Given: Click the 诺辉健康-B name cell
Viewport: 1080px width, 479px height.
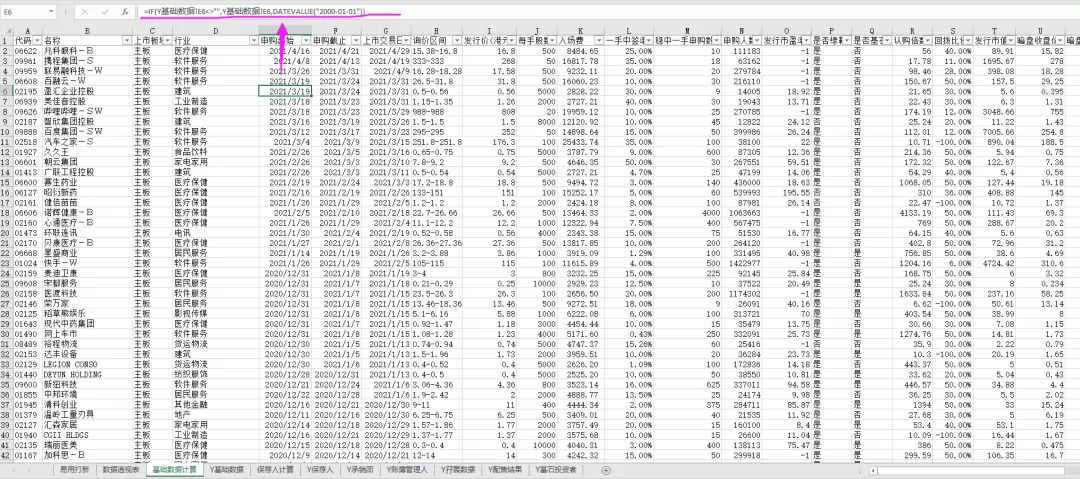Looking at the screenshot, I should [x=87, y=212].
